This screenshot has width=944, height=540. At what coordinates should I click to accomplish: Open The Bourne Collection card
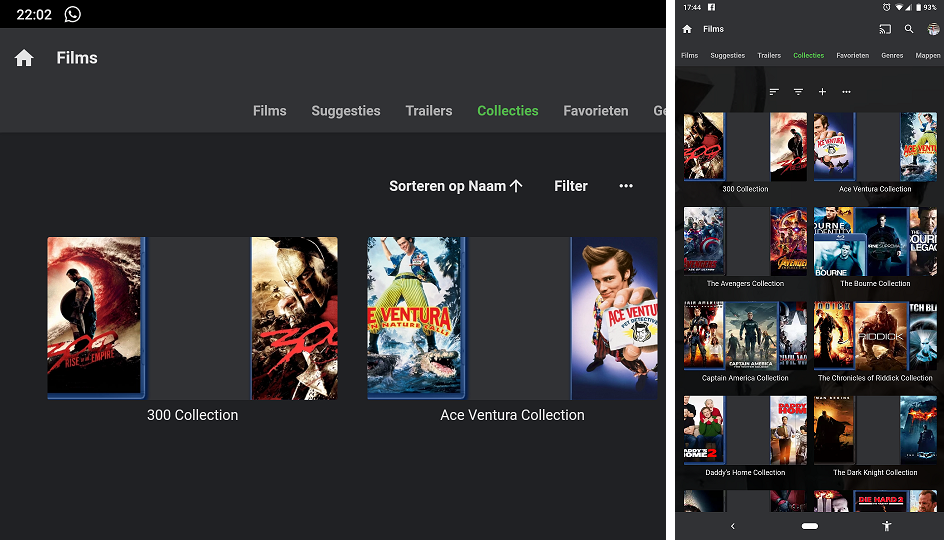(x=875, y=241)
